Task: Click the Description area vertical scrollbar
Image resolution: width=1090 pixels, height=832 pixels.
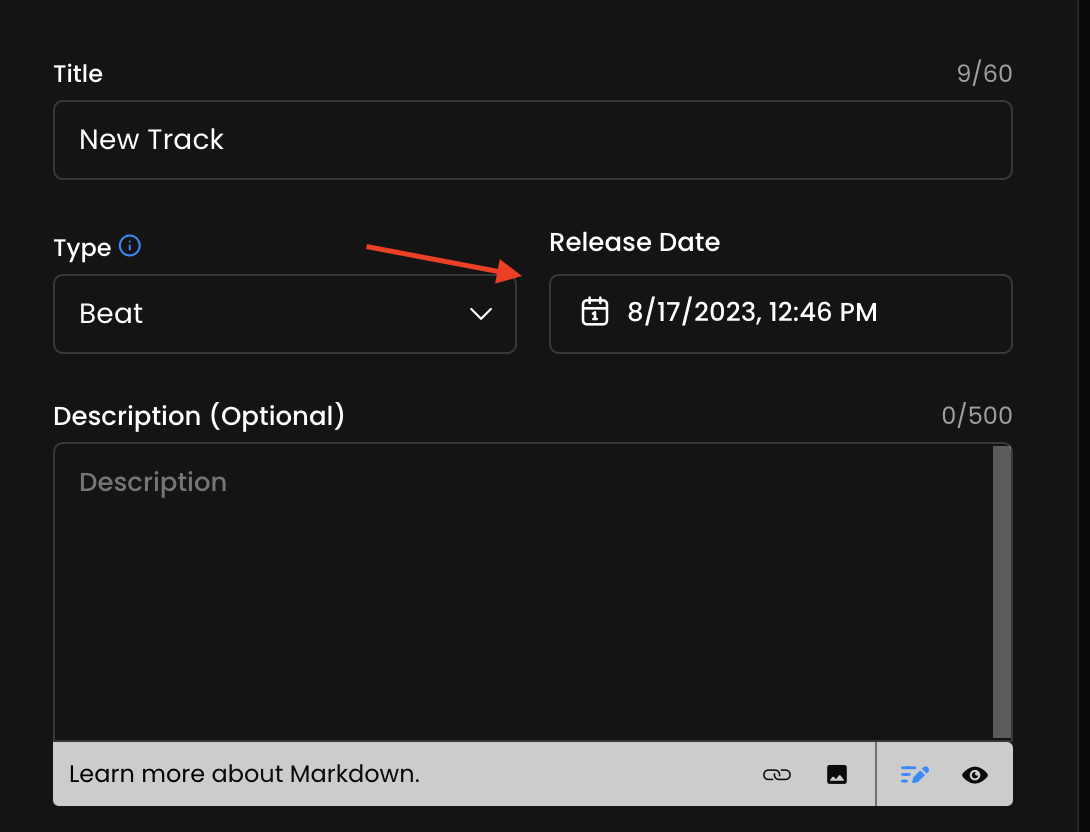Action: pos(1002,590)
